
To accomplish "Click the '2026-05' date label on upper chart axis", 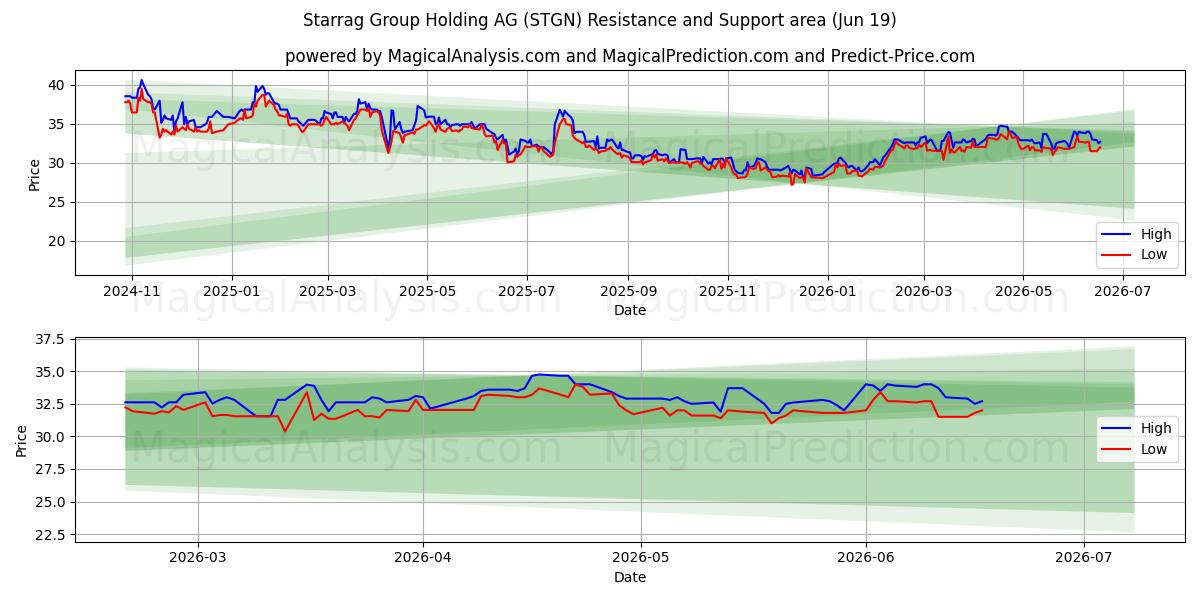I will coord(1022,291).
